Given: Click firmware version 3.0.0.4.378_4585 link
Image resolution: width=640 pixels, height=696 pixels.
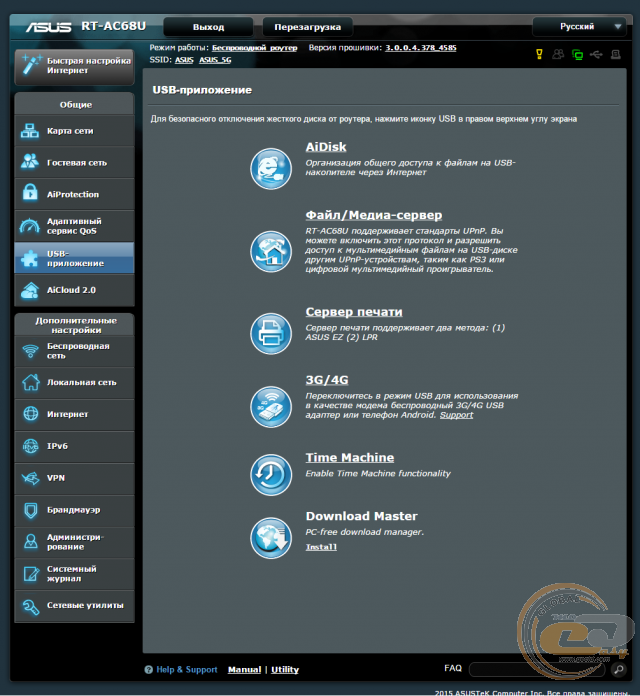Looking at the screenshot, I should pos(420,48).
